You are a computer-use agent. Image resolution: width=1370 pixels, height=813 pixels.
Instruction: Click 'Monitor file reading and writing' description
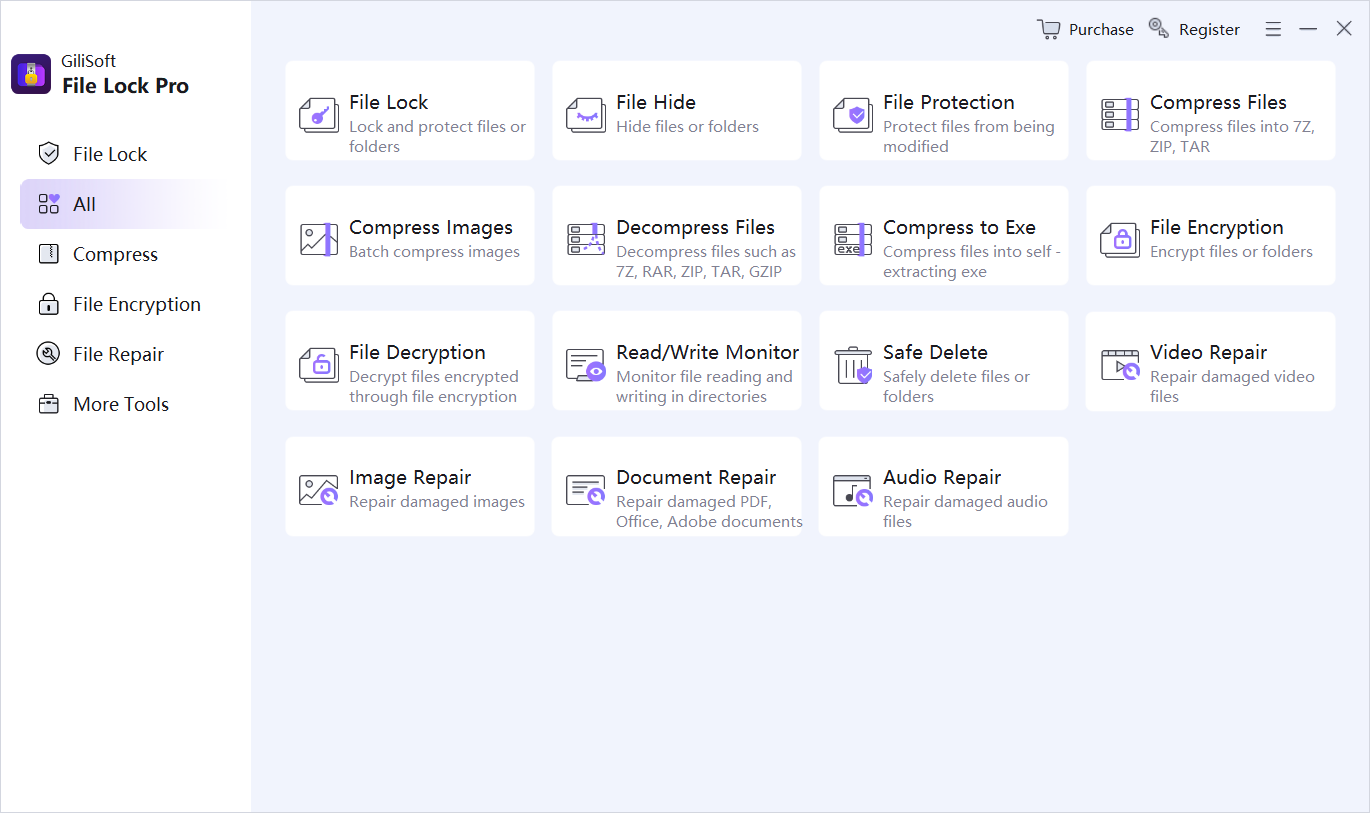[x=704, y=386]
